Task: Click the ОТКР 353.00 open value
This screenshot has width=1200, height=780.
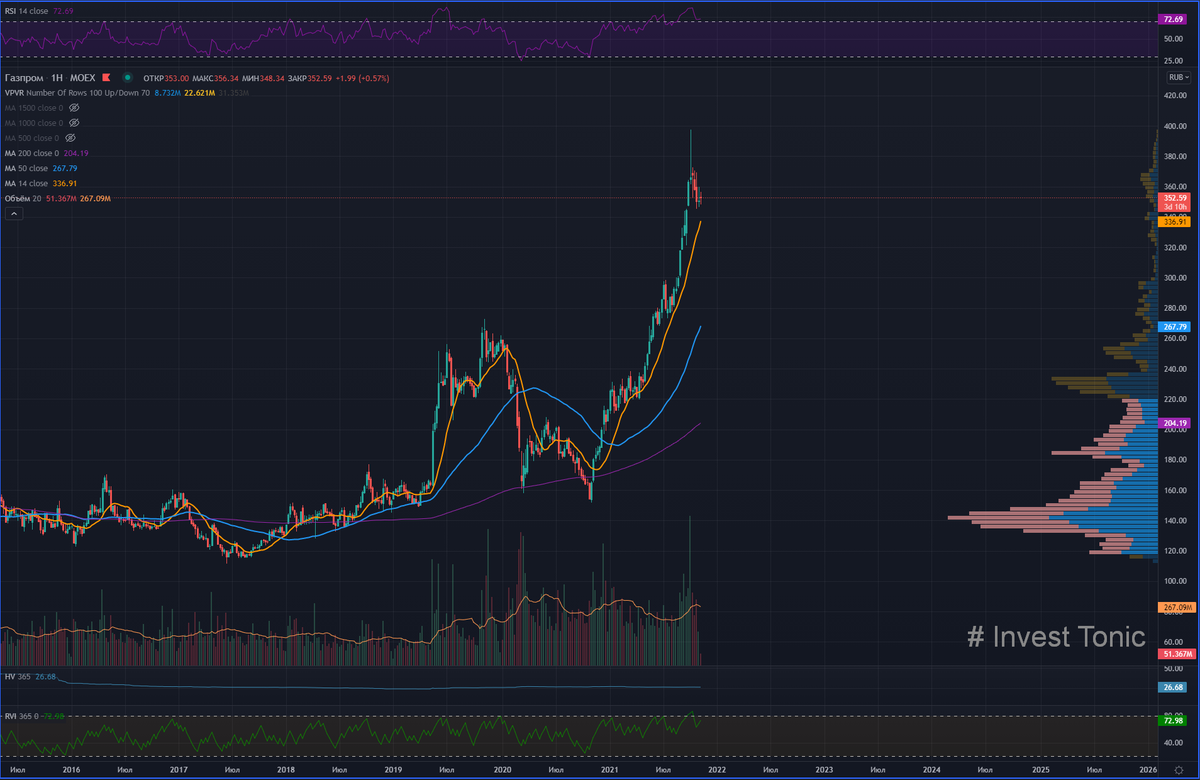Action: [166, 77]
